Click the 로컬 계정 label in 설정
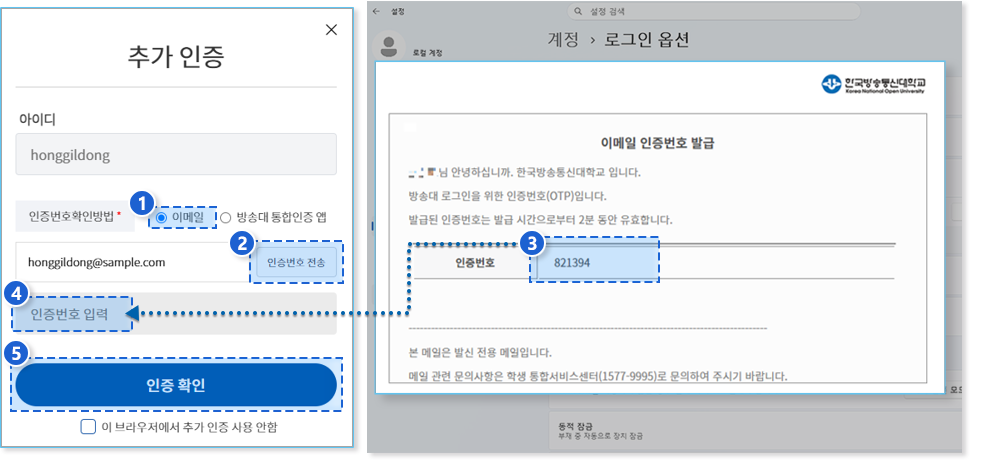This screenshot has height=460, width=1000. click(427, 54)
